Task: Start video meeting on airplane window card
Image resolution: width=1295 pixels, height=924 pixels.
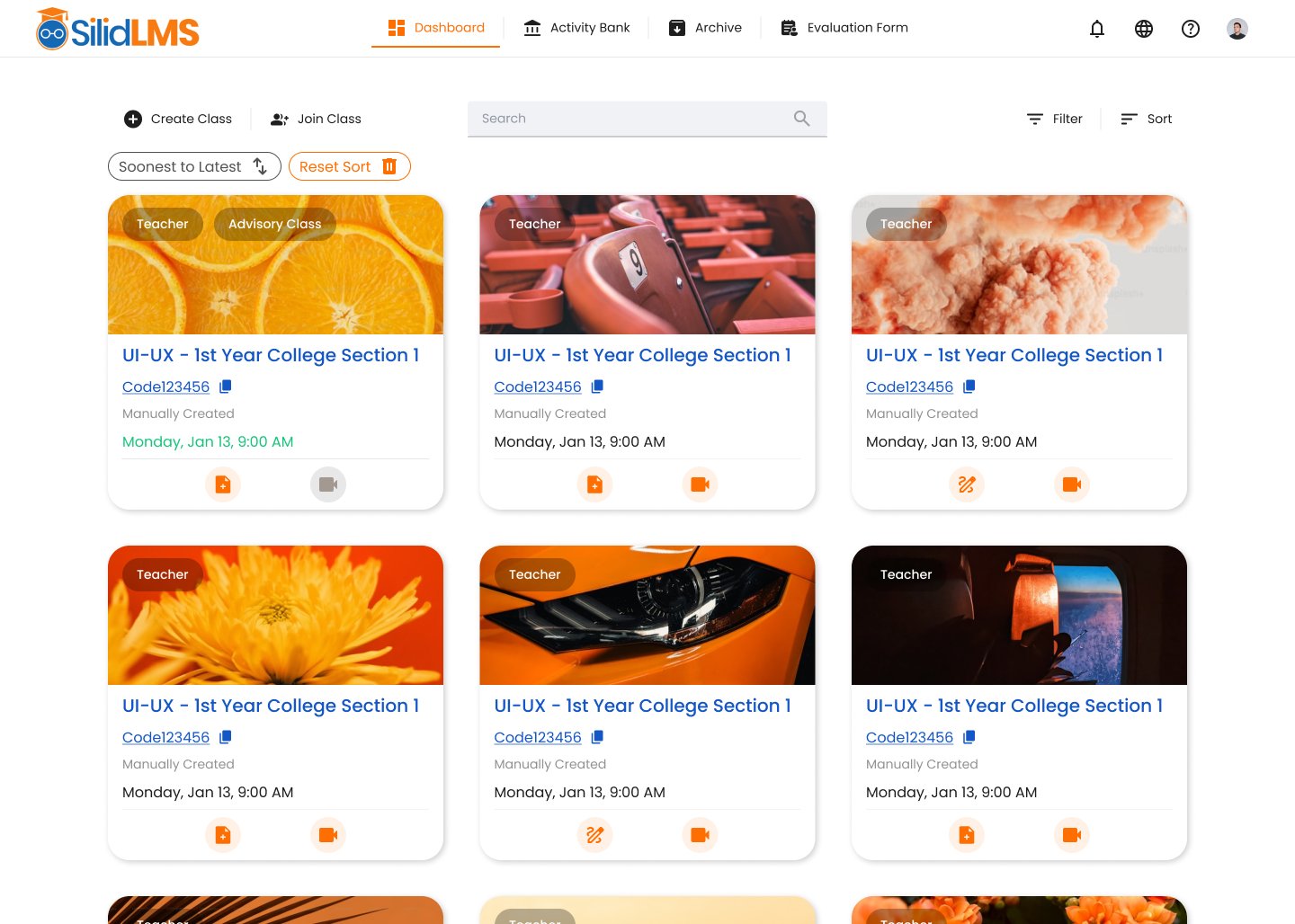Action: 1072,835
